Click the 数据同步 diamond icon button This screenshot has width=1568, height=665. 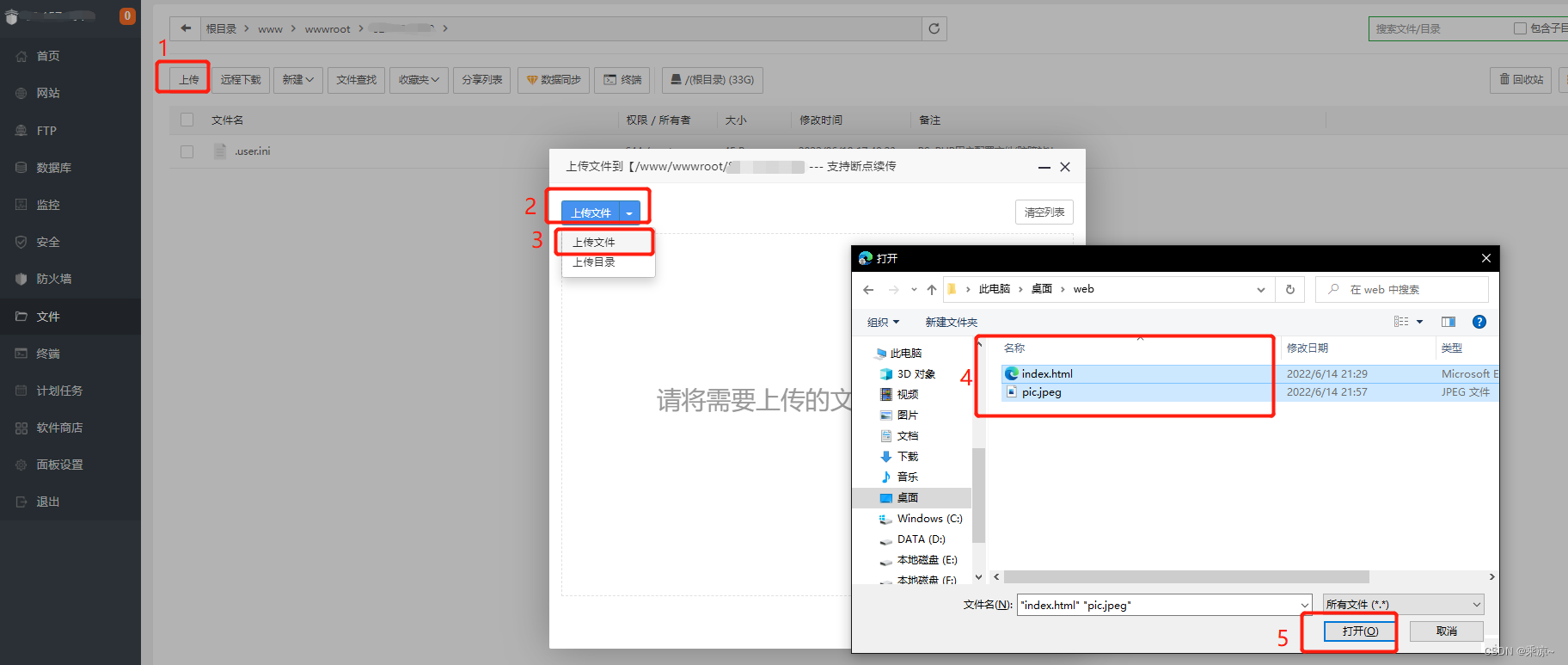pos(554,80)
